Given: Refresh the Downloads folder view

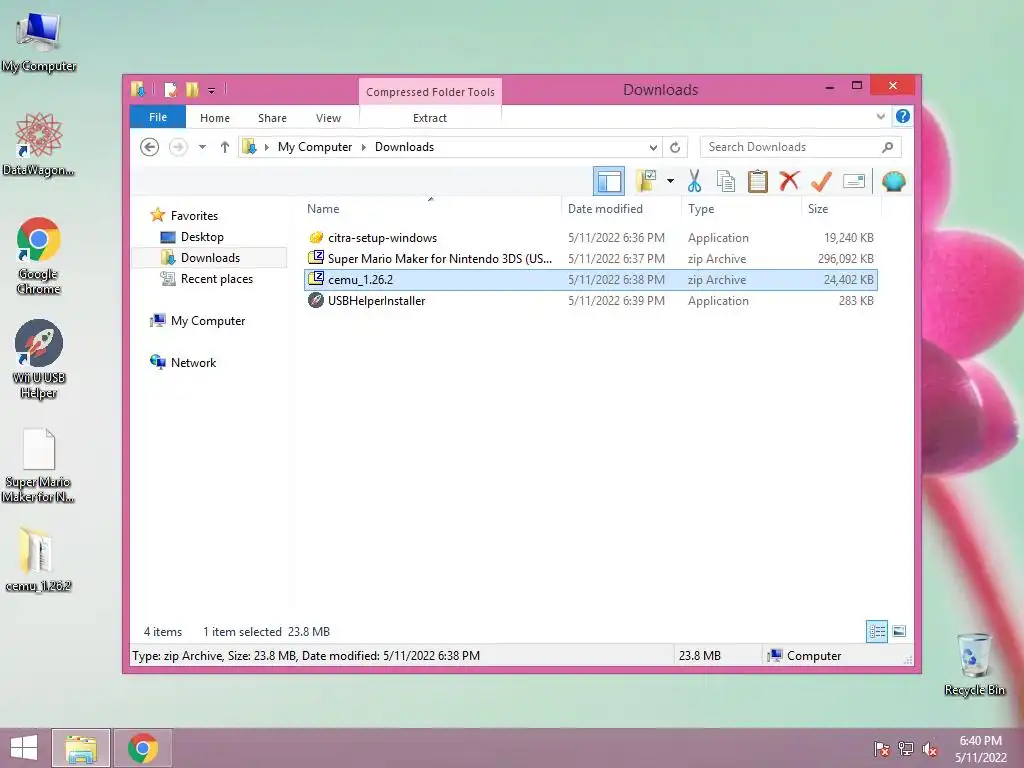Looking at the screenshot, I should click(675, 148).
